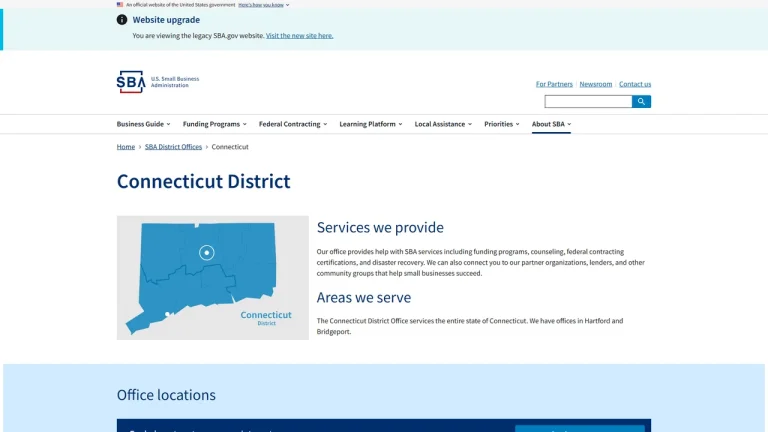
Task: Click the Connecticut District page heading
Action: pos(203,181)
